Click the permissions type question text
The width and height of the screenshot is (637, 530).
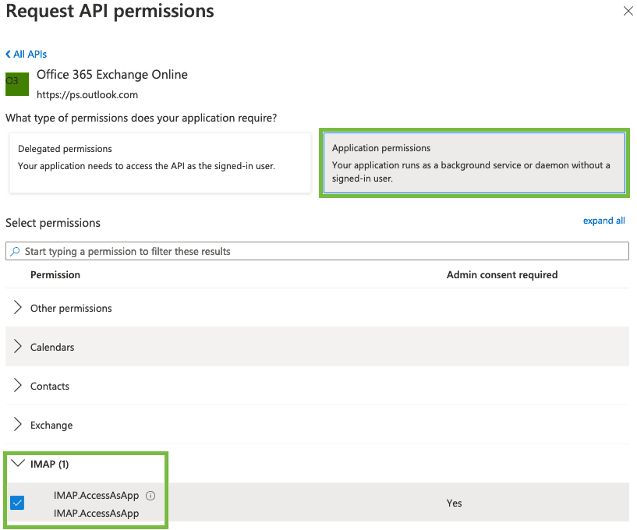141,118
